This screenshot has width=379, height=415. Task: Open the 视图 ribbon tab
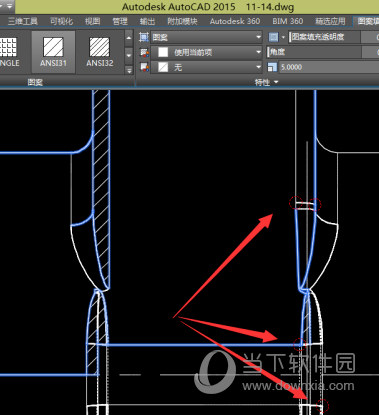click(92, 22)
